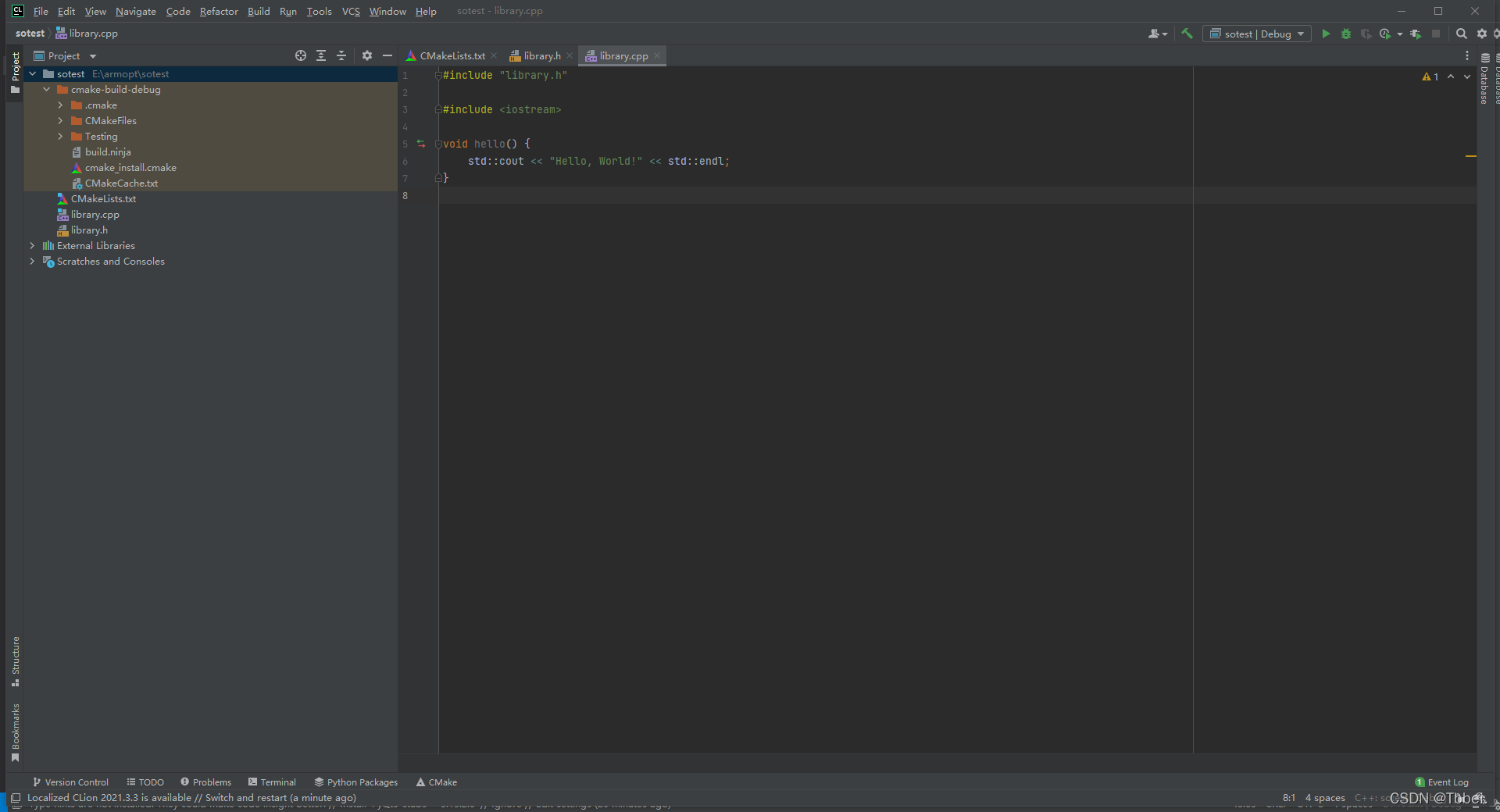Click Collapse All icon in Project panel
The width and height of the screenshot is (1500, 812).
coord(341,55)
